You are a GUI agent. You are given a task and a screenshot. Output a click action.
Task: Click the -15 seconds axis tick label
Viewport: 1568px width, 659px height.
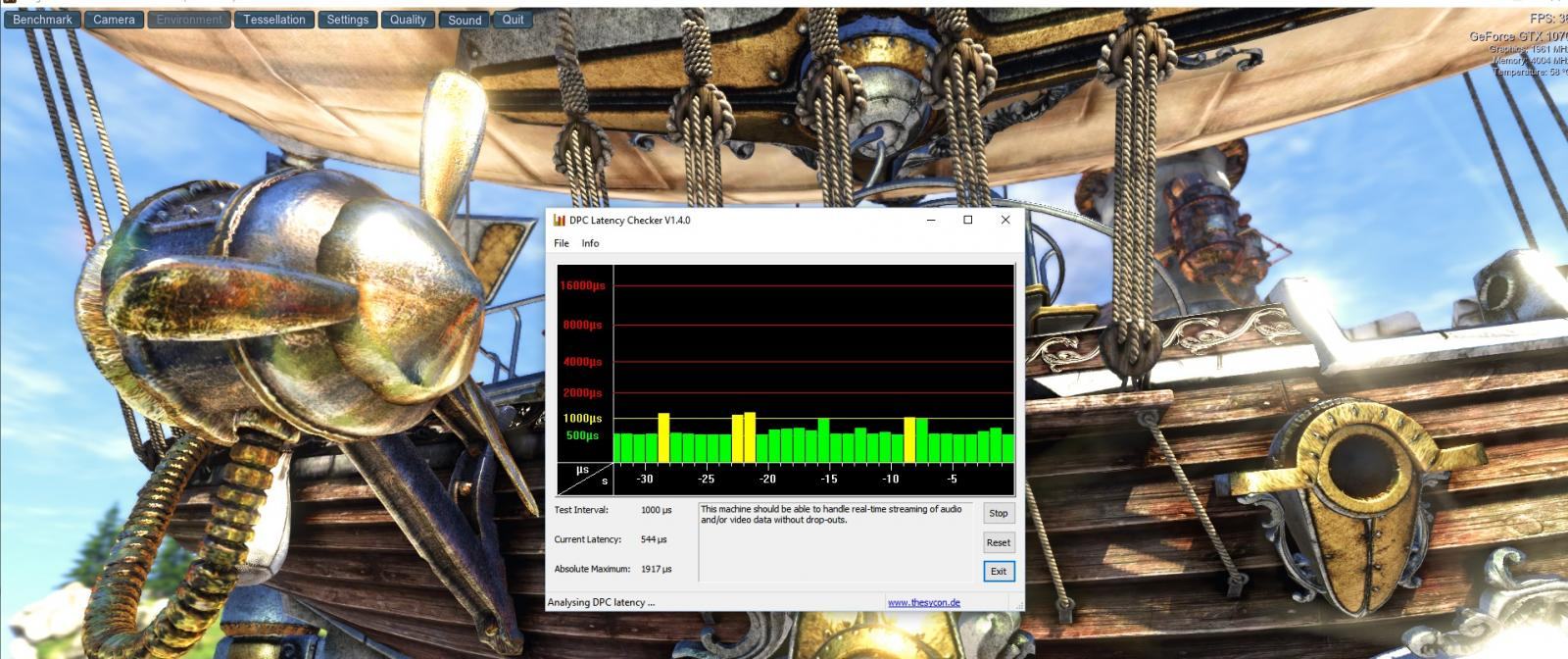click(x=829, y=479)
